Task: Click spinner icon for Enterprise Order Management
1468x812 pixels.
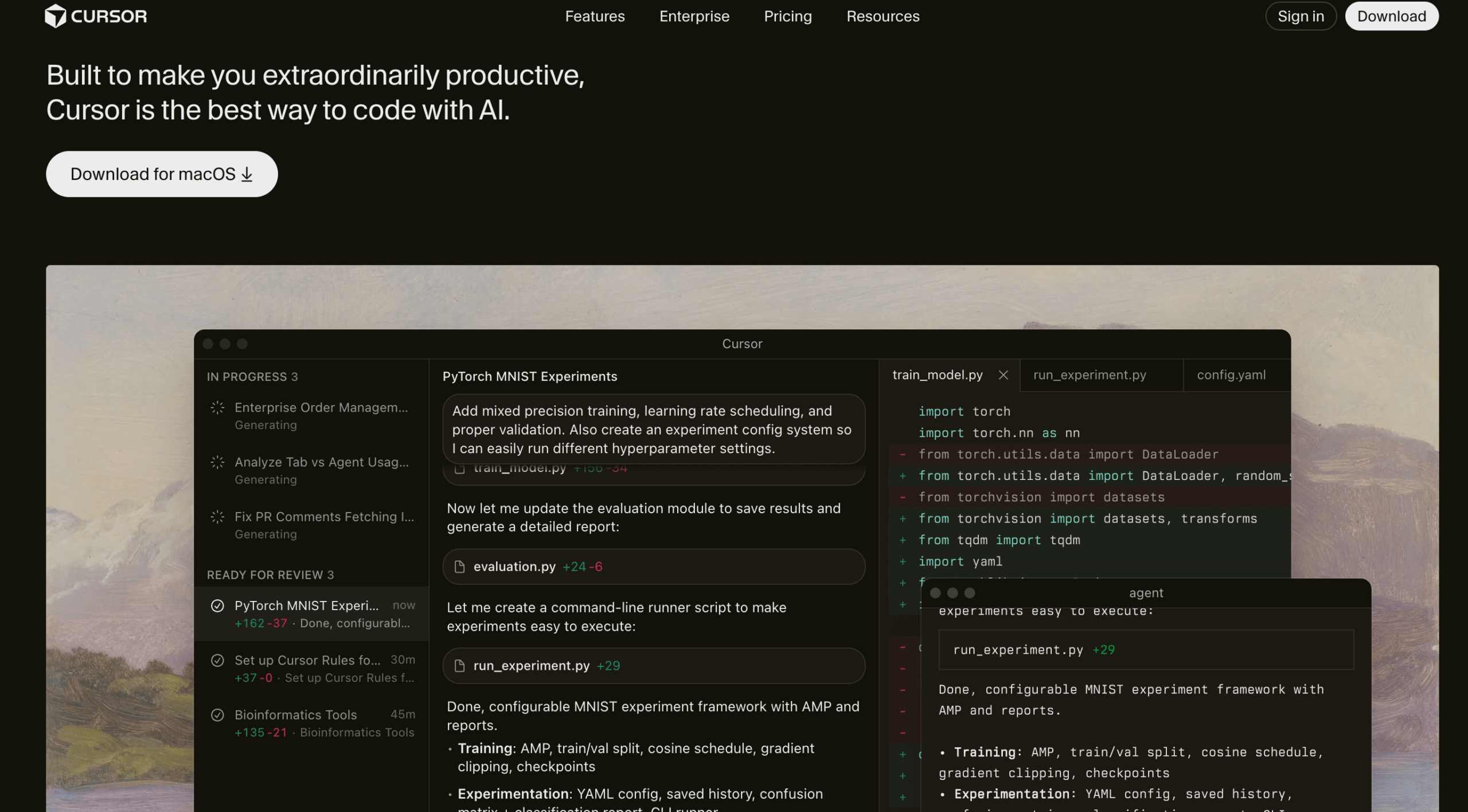Action: tap(217, 408)
